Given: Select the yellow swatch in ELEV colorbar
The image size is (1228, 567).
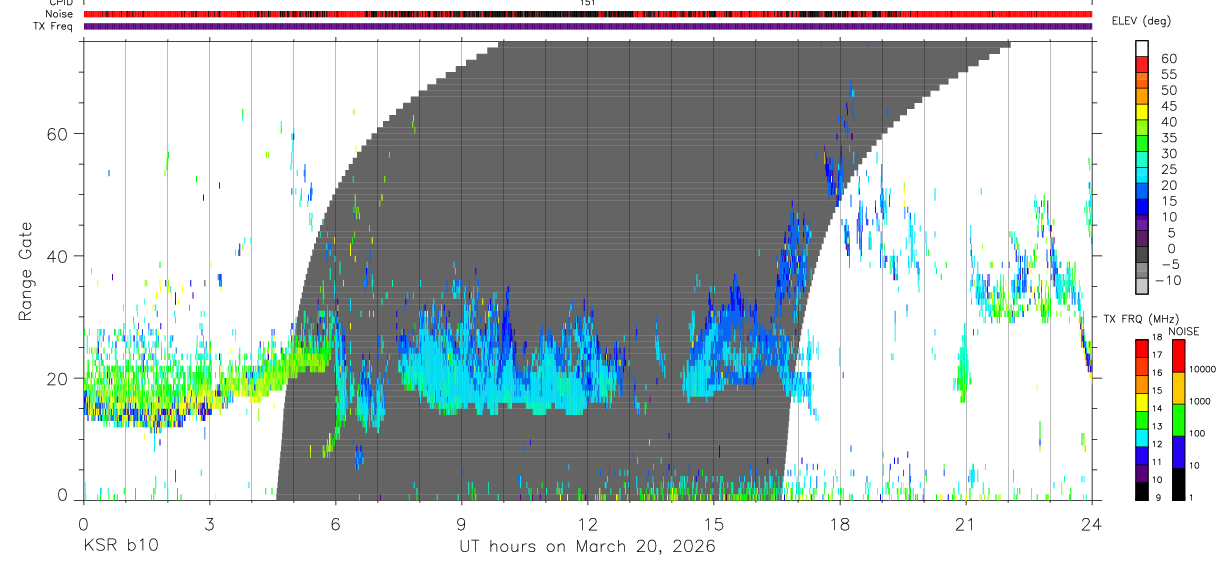Looking at the screenshot, I should 1142,111.
